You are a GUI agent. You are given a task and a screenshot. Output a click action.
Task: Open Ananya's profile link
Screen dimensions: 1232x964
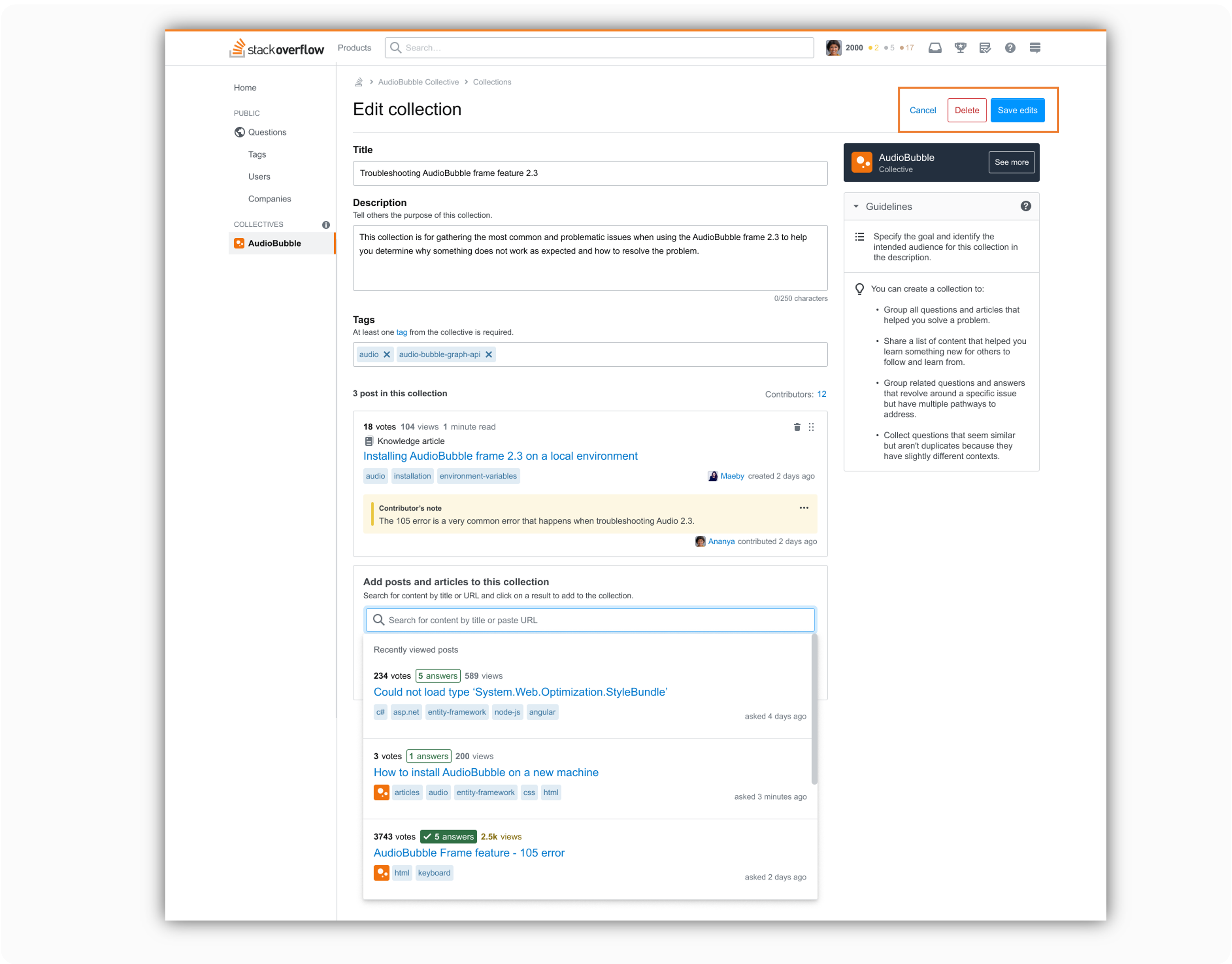pos(721,541)
